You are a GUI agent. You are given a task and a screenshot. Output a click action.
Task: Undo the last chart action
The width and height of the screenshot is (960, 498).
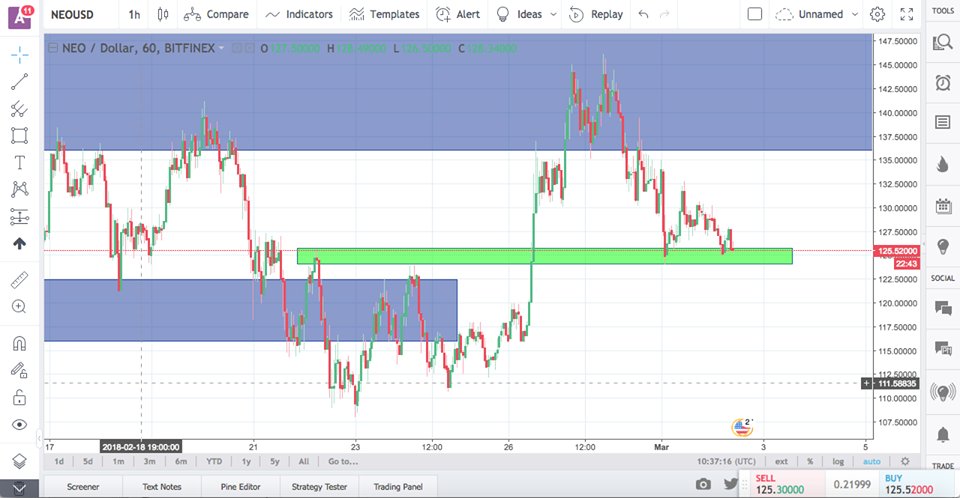643,14
